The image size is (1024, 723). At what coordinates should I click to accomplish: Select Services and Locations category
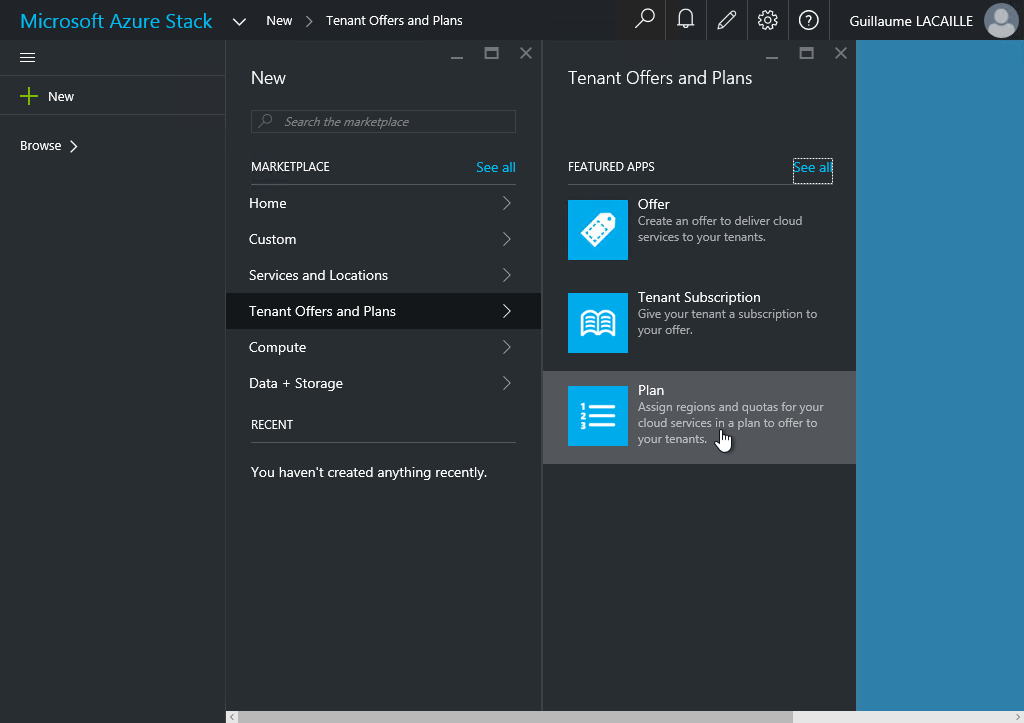click(383, 275)
